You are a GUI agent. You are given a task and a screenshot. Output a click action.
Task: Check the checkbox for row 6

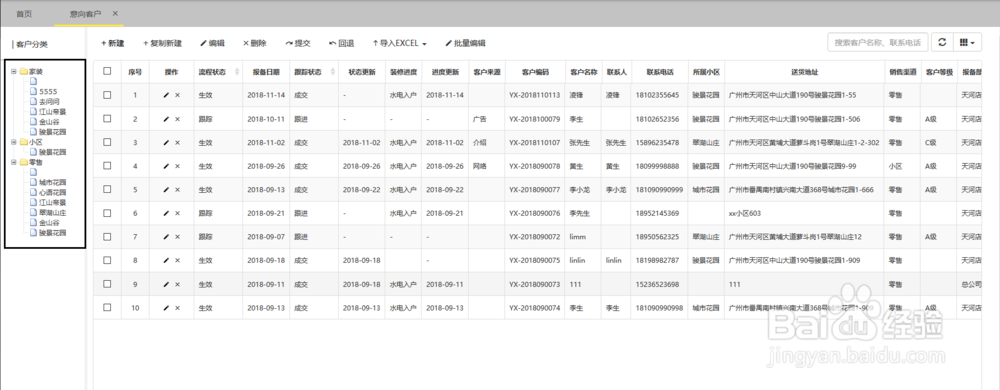107,213
